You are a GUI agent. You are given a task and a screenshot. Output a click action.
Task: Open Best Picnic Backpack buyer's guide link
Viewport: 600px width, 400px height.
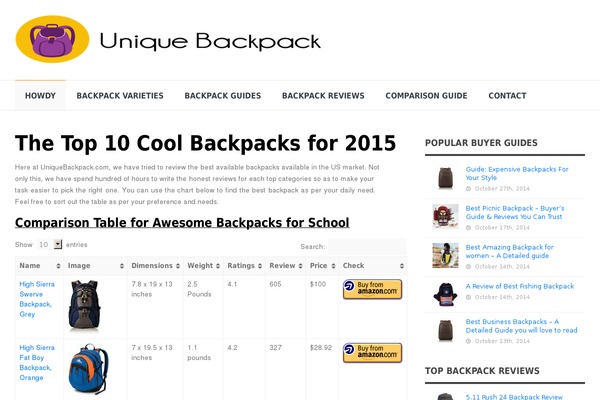point(515,212)
